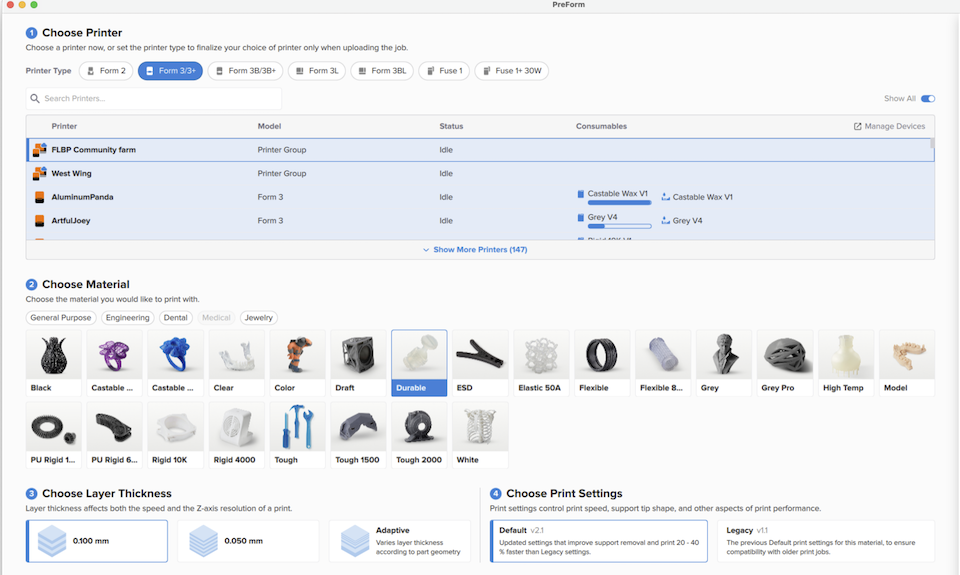Click the search magnifier icon

click(x=35, y=98)
